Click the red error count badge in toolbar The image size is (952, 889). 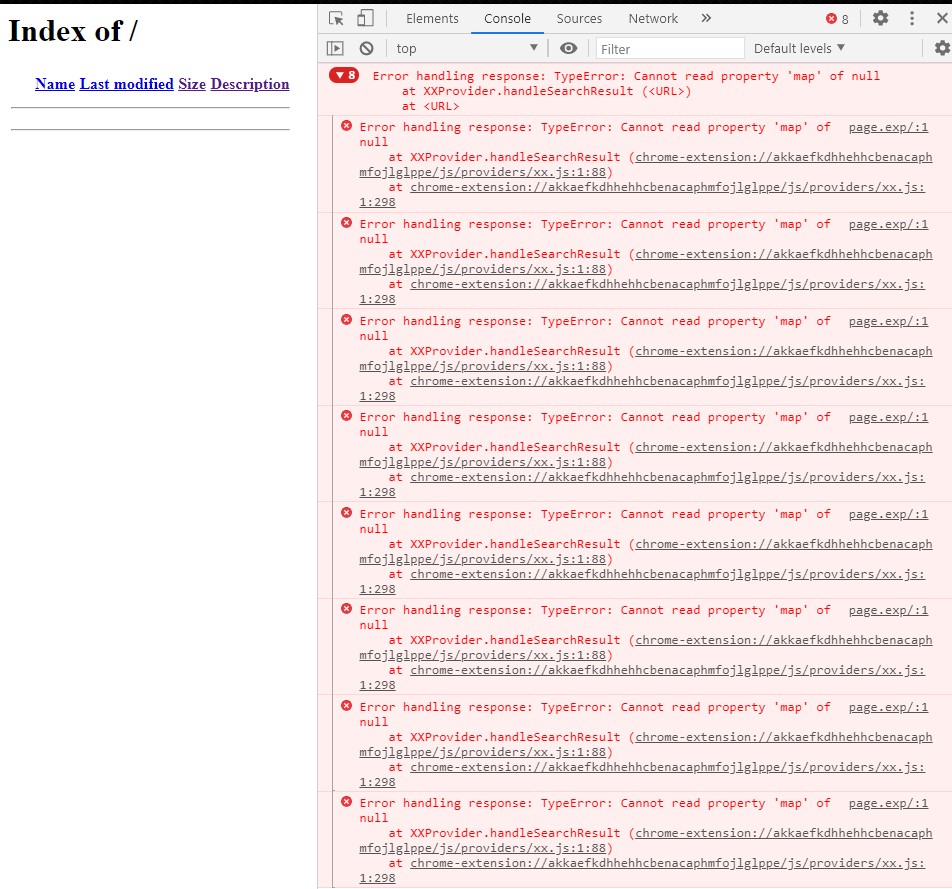tap(837, 19)
